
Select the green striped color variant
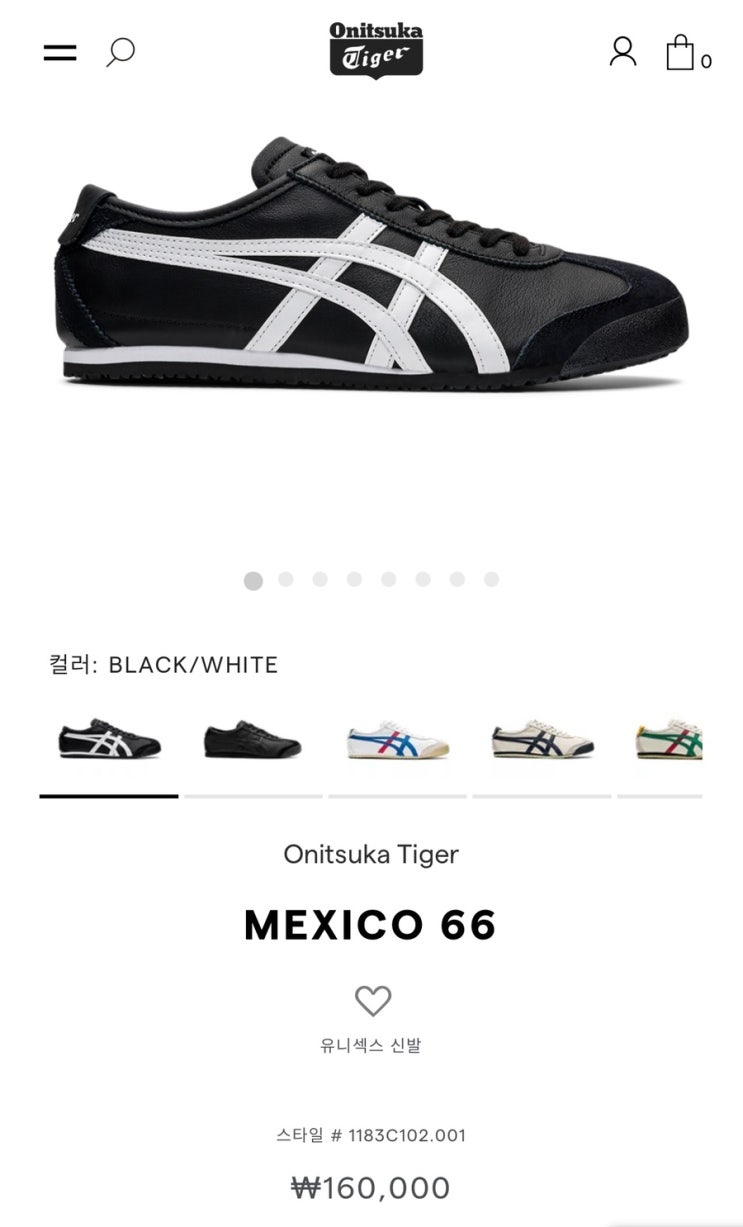(x=669, y=742)
